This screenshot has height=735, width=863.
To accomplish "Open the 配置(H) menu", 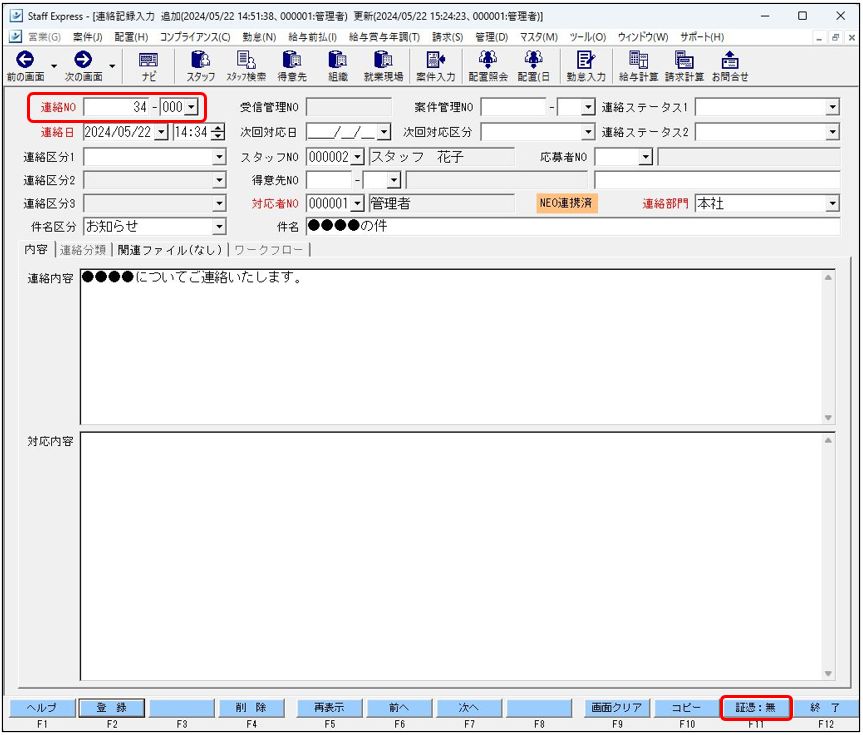I will click(131, 37).
